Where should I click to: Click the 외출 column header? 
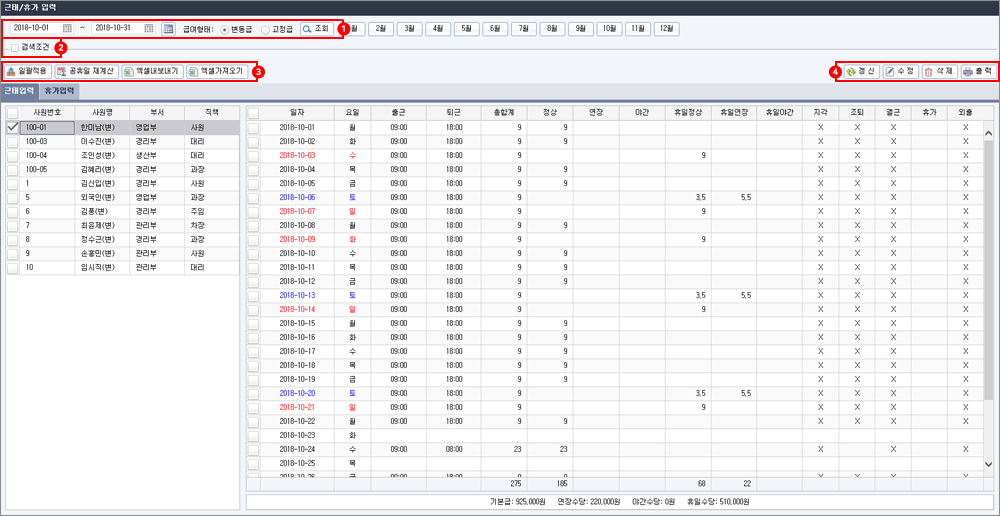(x=966, y=112)
